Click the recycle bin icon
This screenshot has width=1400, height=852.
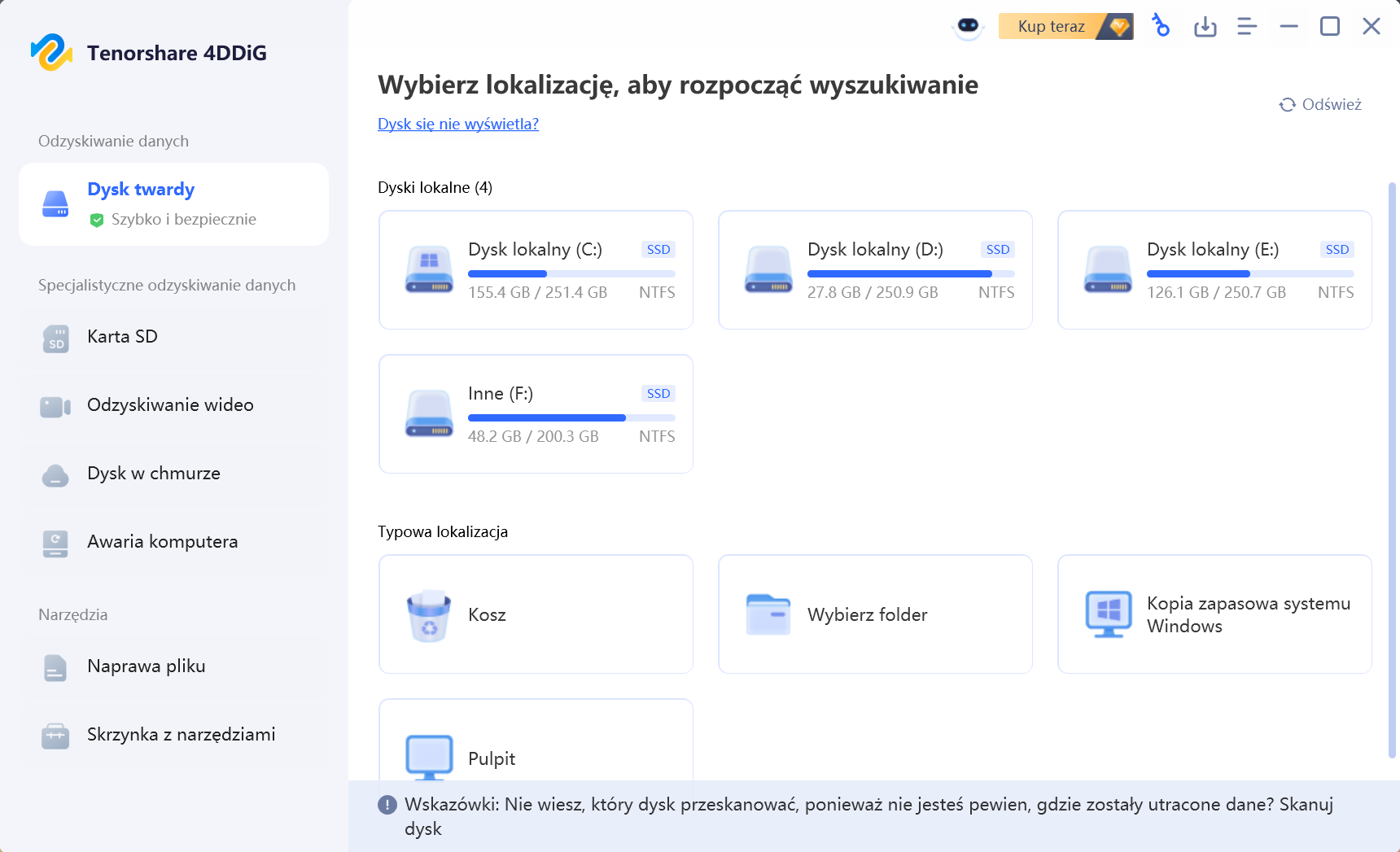tap(429, 616)
